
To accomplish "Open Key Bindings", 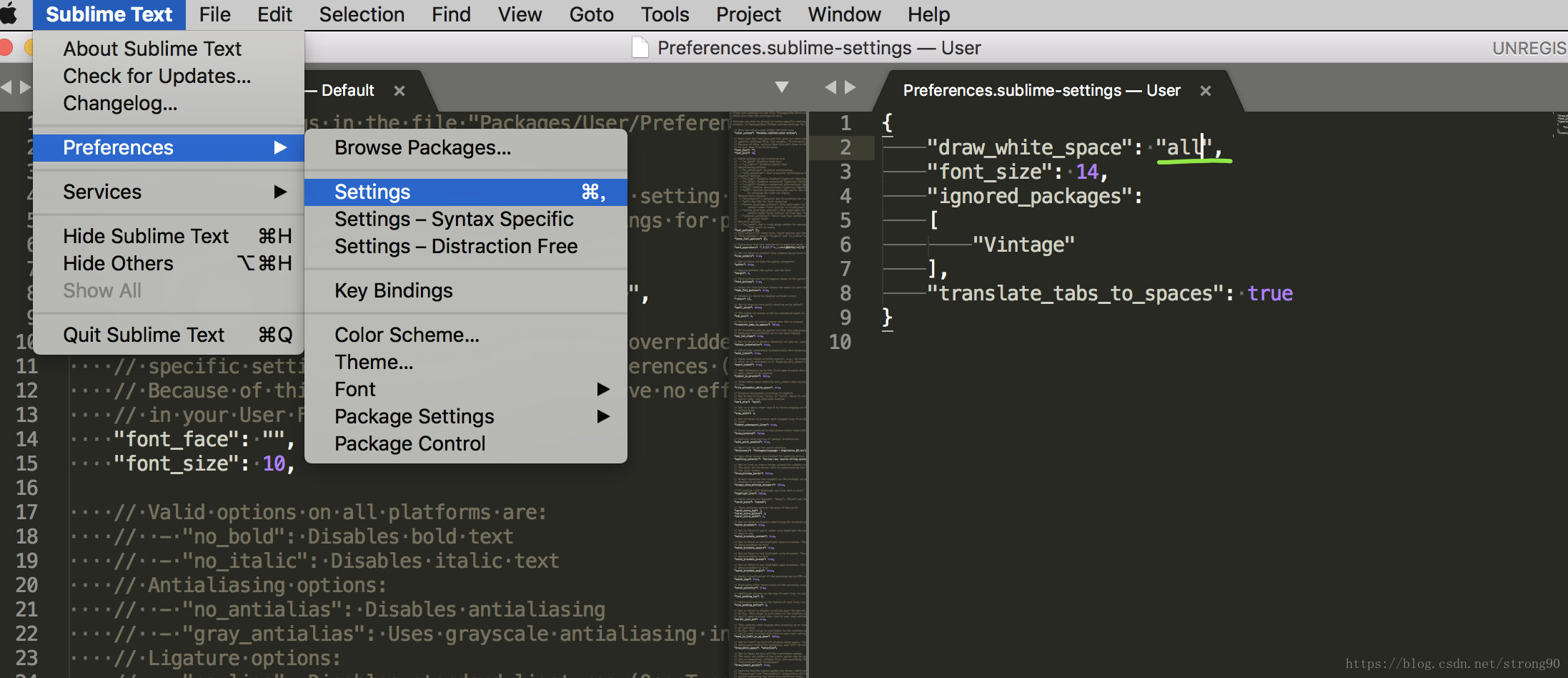I will tap(466, 290).
